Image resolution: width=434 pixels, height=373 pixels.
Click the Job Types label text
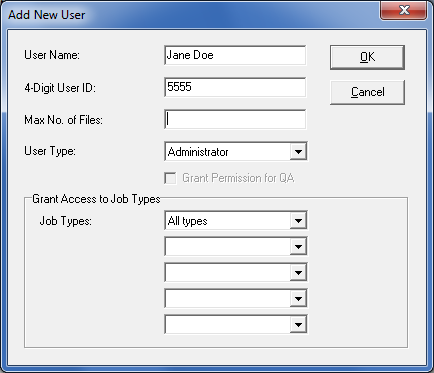click(65, 221)
